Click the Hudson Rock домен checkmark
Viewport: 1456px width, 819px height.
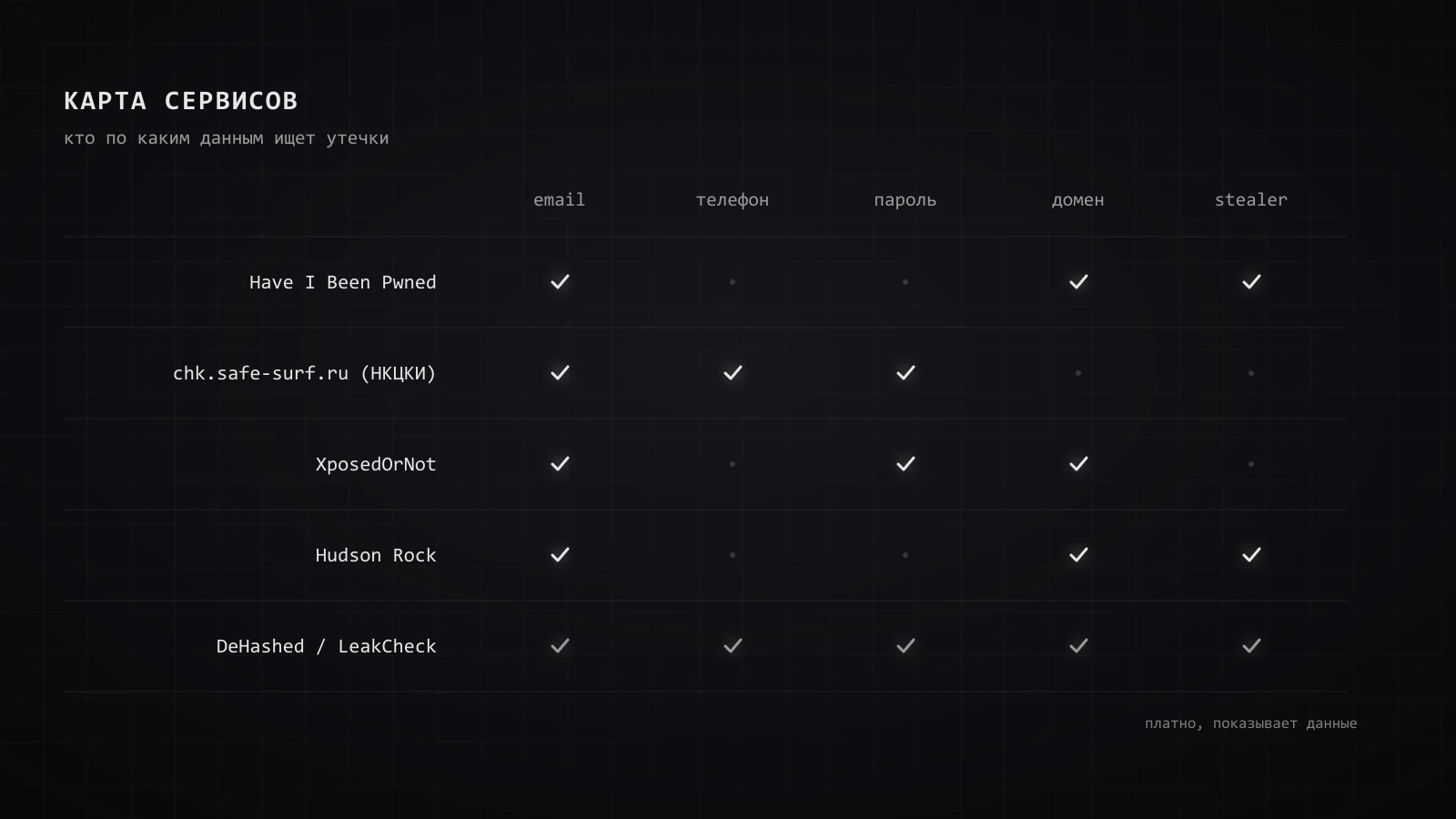click(1078, 555)
